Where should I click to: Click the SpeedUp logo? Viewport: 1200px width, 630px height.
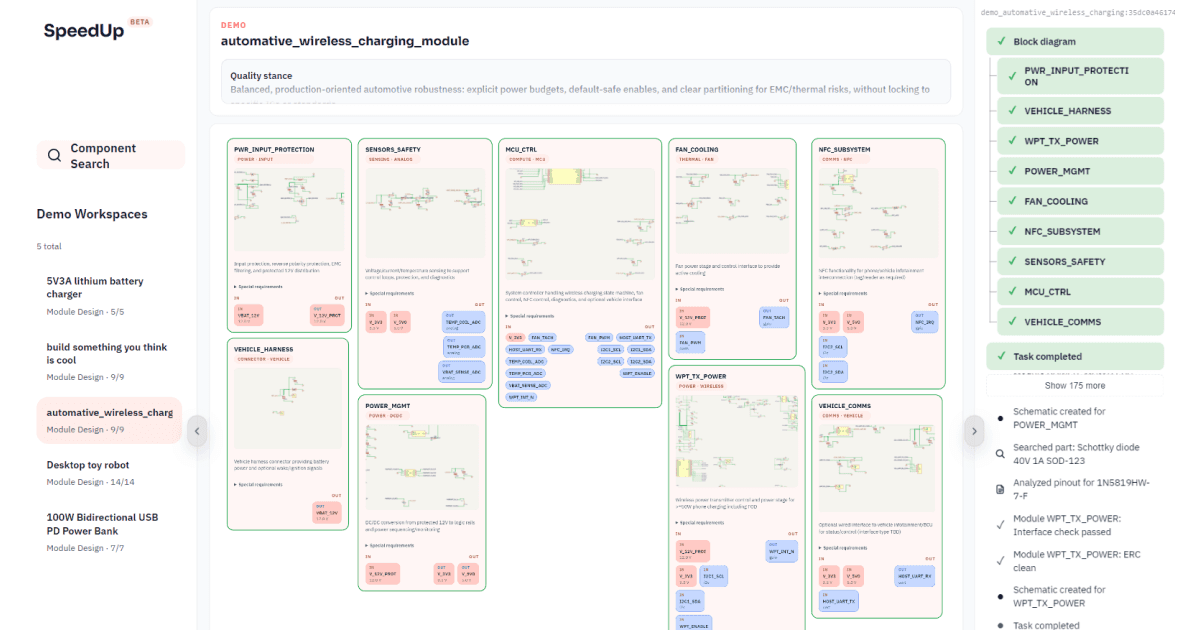point(84,30)
